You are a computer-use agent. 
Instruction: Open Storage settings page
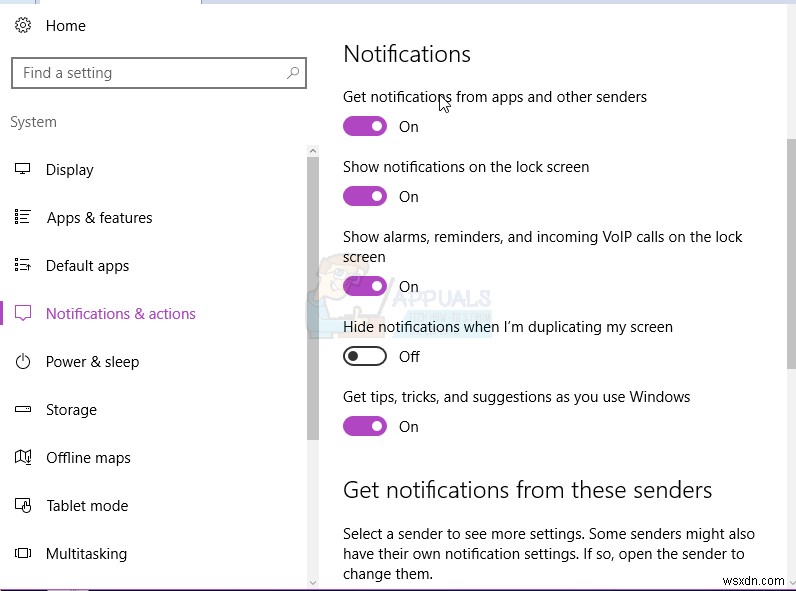click(x=71, y=410)
